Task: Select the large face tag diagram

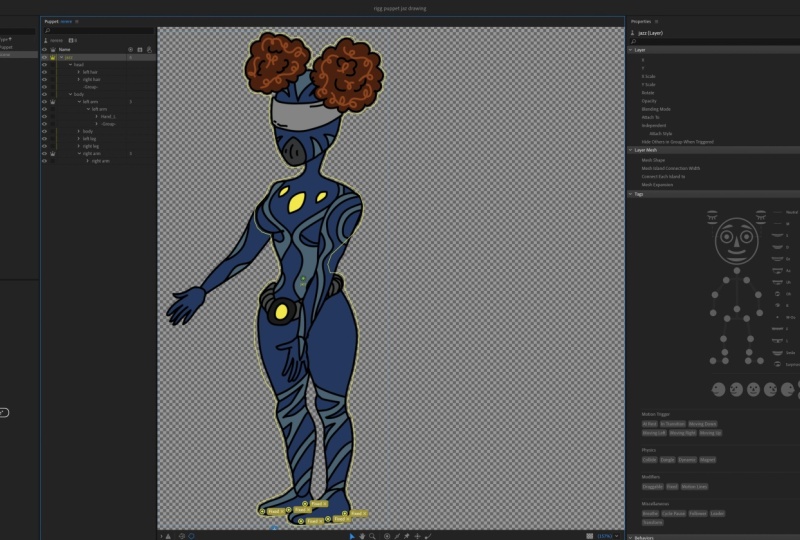Action: (x=736, y=240)
